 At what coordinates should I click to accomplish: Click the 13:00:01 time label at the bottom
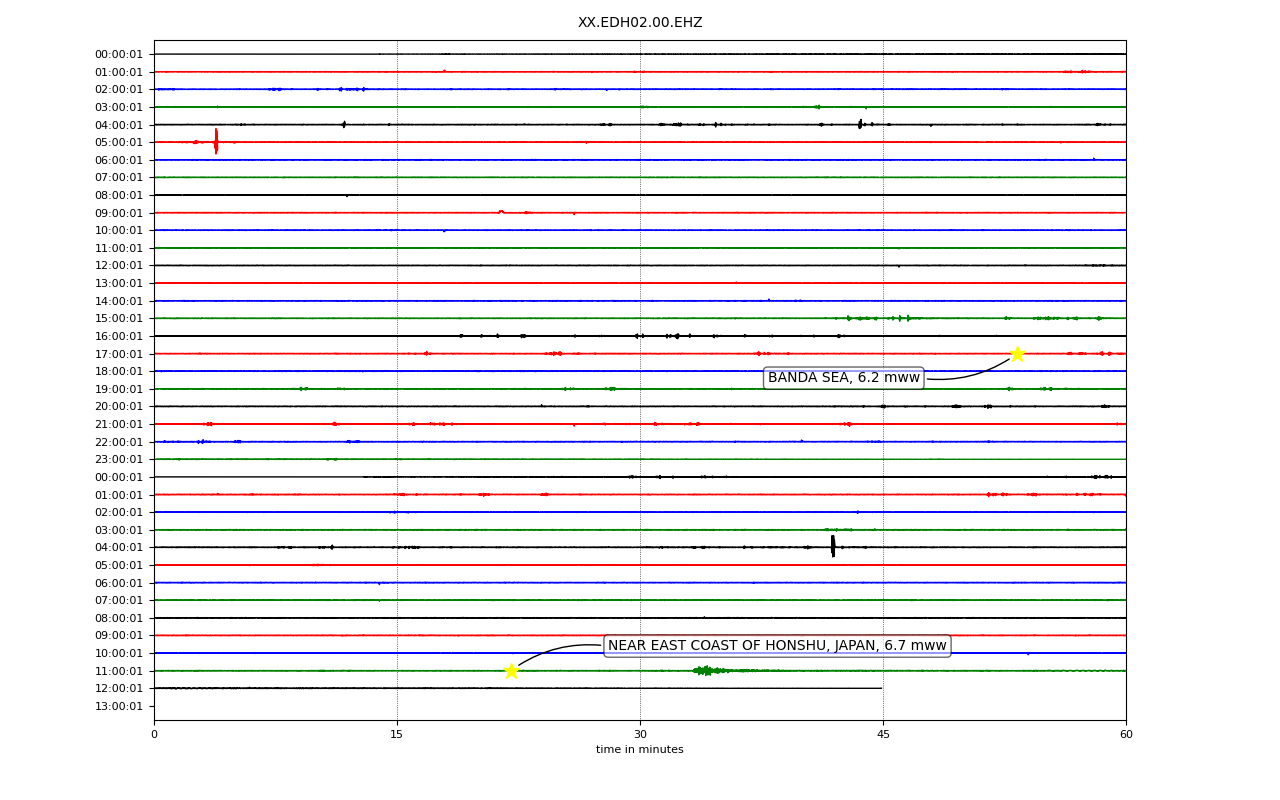[x=119, y=706]
